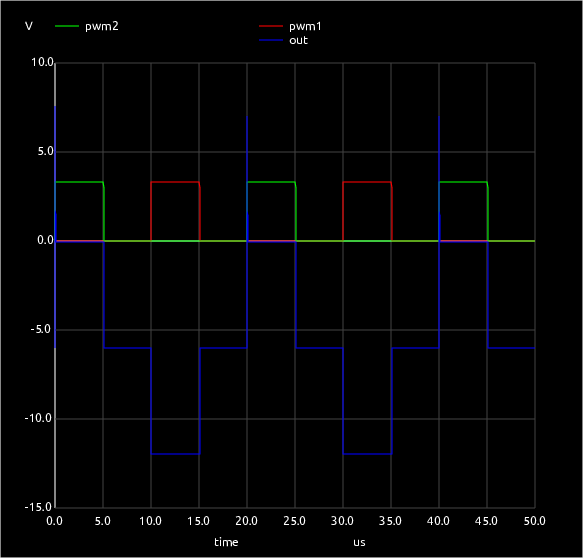Click the V axis unit label
The height and width of the screenshot is (558, 583).
[x=29, y=26]
